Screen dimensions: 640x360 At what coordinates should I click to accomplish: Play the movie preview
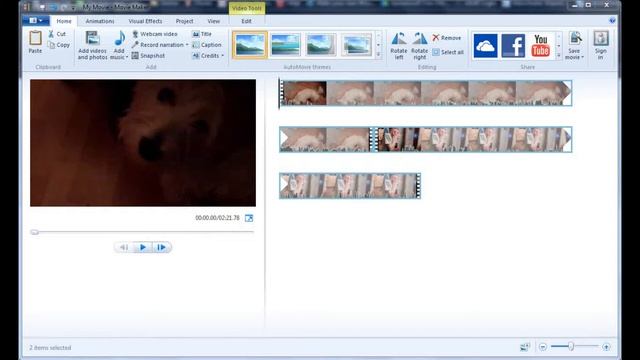click(x=143, y=247)
